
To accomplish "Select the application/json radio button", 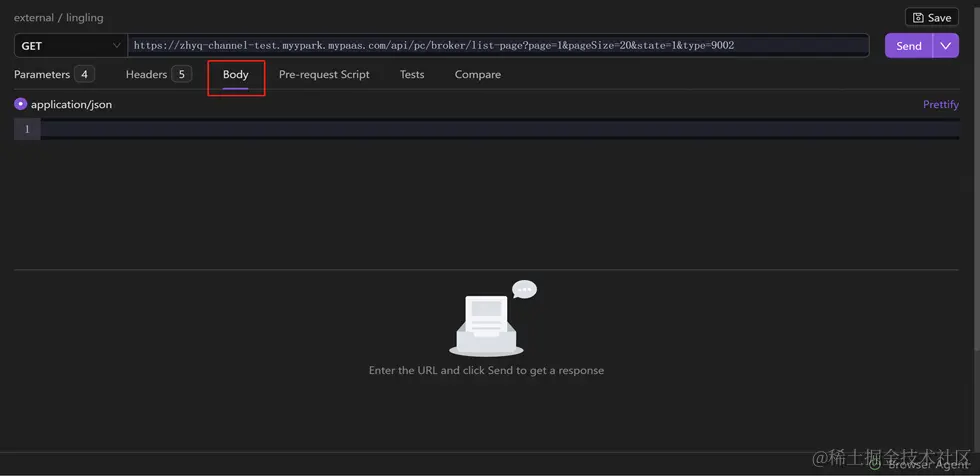I will point(21,104).
